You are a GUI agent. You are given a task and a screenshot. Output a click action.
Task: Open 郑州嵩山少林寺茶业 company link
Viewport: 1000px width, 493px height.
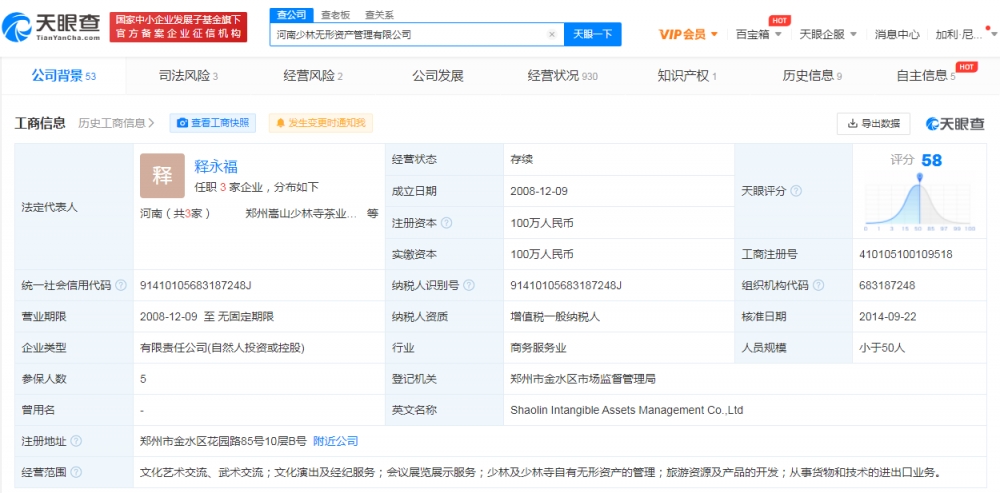pyautogui.click(x=300, y=214)
